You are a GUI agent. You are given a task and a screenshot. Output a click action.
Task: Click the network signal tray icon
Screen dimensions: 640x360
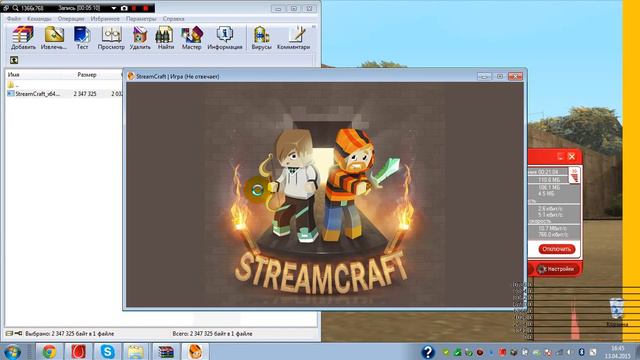coord(560,352)
